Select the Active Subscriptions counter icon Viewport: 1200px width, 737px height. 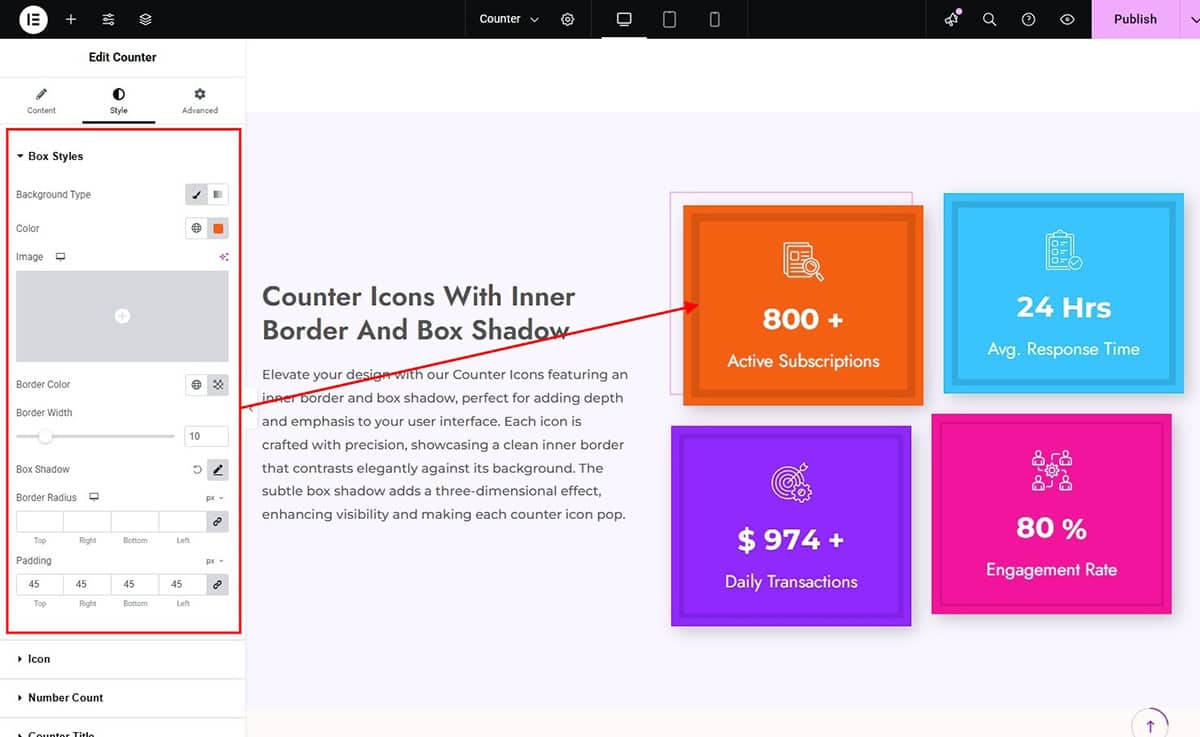tap(803, 261)
